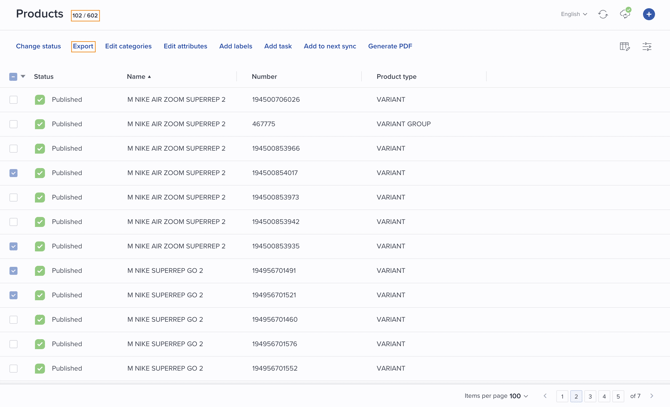Click Add to next sync

(x=330, y=47)
